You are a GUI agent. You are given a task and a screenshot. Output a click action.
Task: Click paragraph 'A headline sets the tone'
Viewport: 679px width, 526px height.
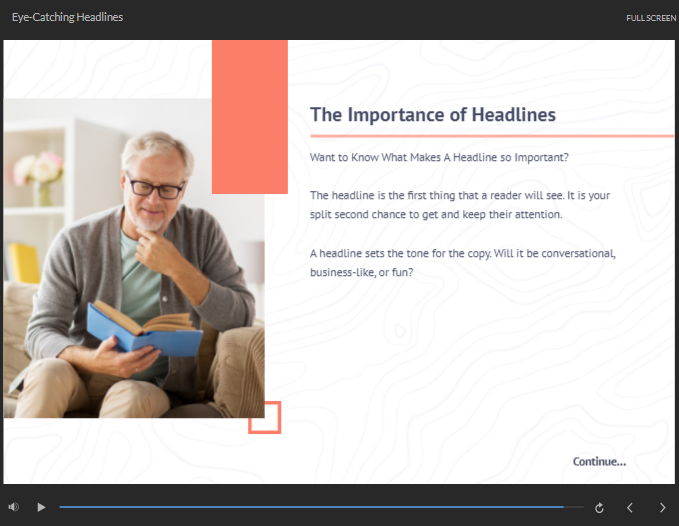pos(462,263)
